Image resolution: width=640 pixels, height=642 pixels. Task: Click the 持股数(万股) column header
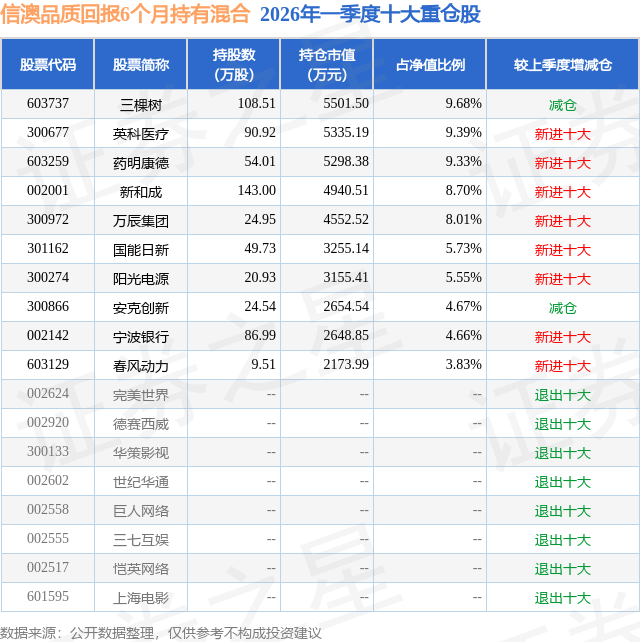[x=234, y=64]
